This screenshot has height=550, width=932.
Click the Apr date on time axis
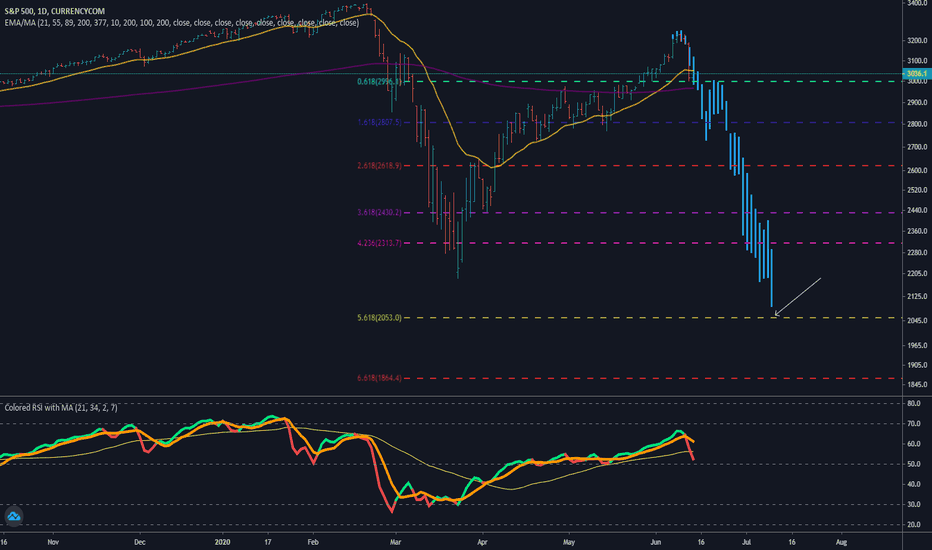(482, 542)
